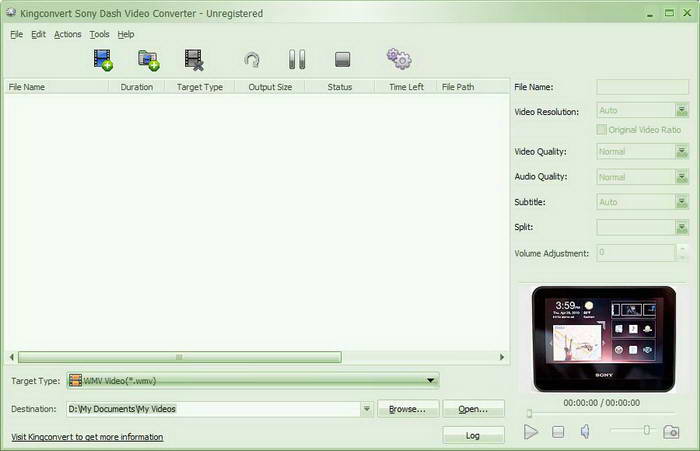Take a snapshot with the camera folder icon
Image resolution: width=700 pixels, height=451 pixels.
[671, 432]
